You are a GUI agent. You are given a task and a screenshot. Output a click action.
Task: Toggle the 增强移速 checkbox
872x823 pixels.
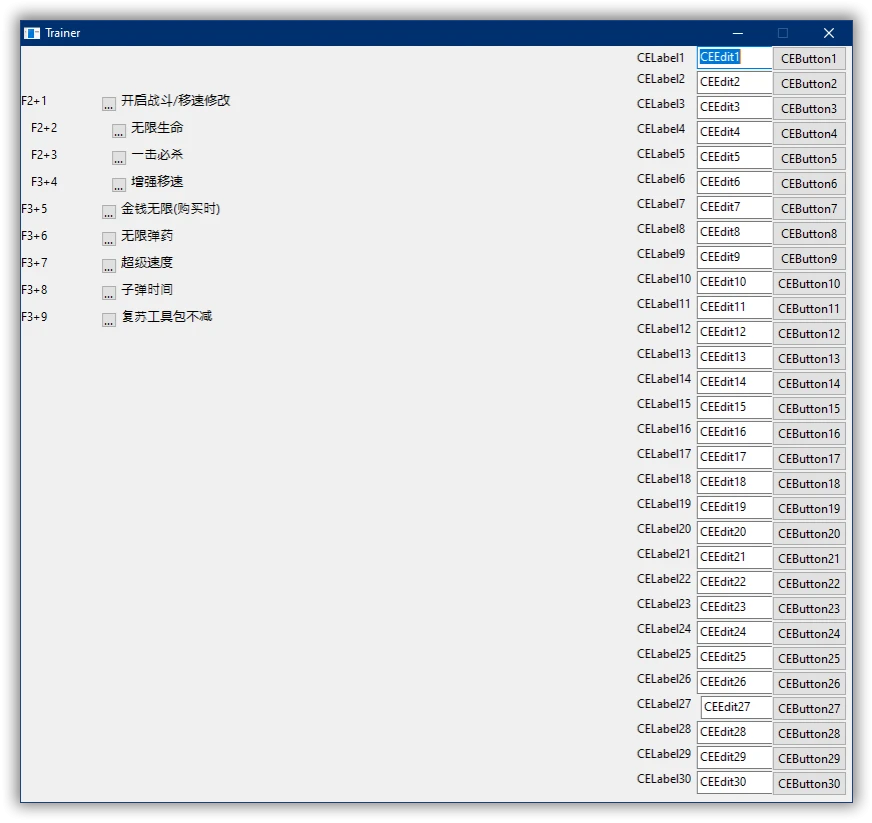tap(118, 184)
